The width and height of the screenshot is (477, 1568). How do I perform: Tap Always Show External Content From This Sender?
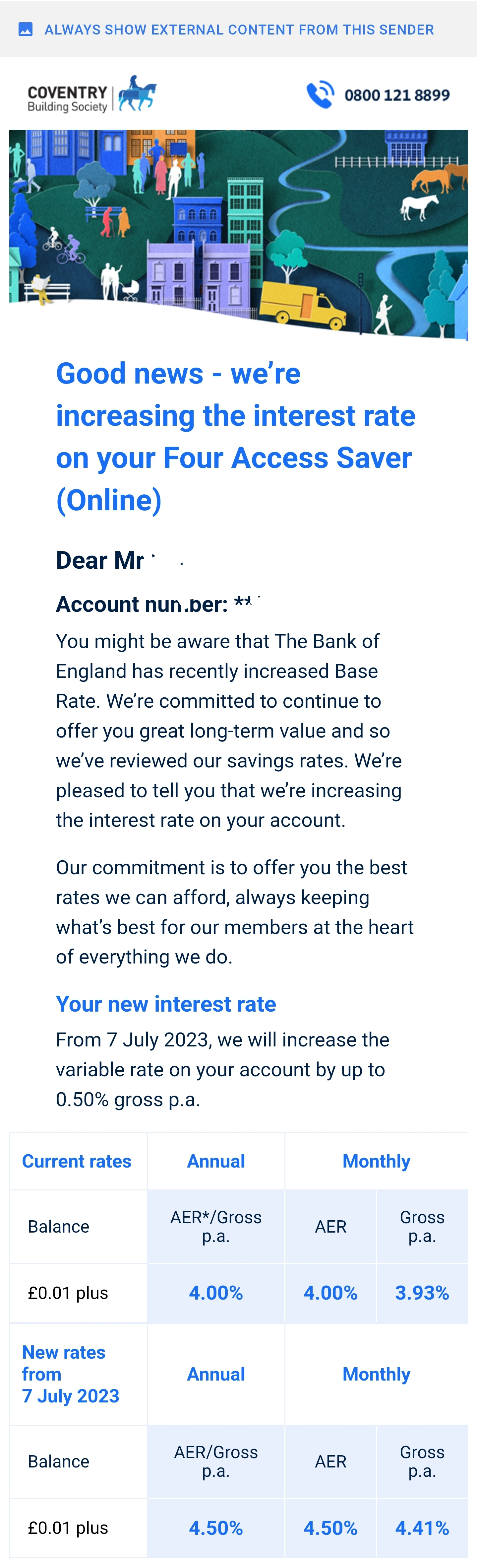click(x=239, y=29)
